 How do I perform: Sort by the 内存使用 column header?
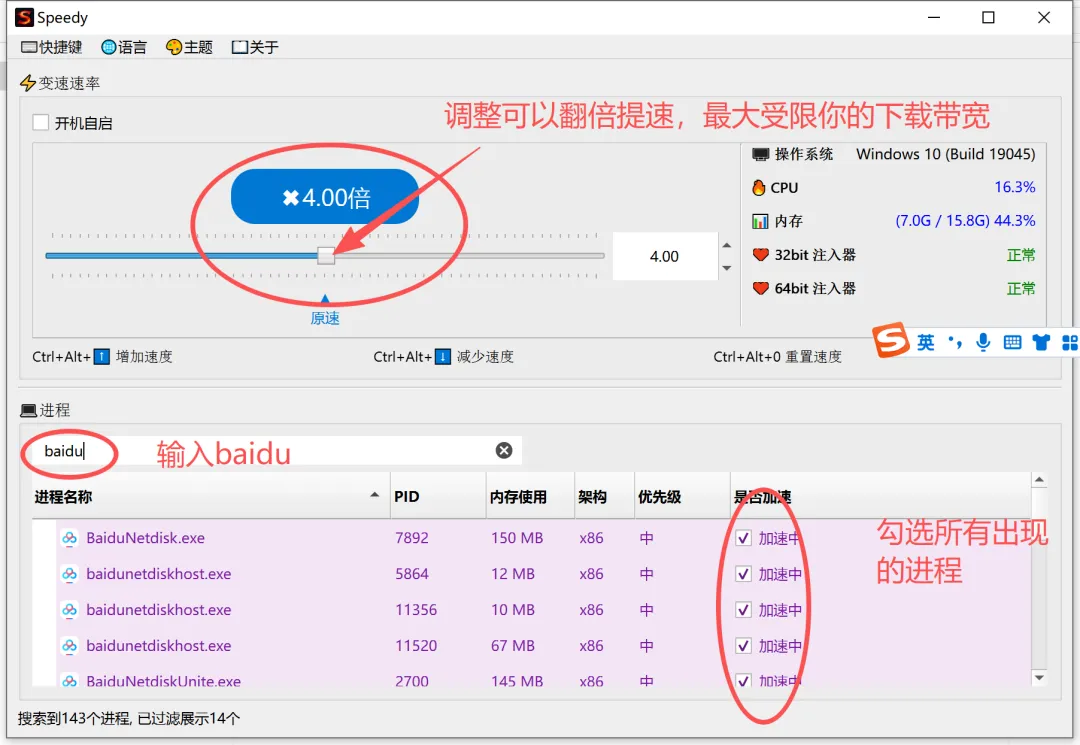click(x=530, y=496)
